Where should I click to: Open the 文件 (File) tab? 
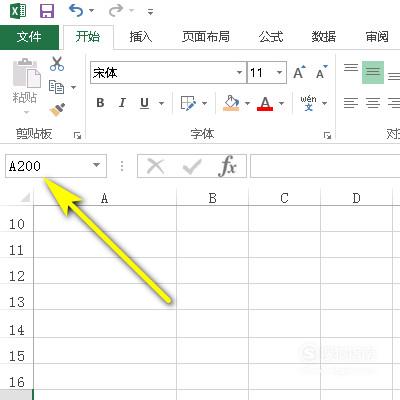[29, 37]
